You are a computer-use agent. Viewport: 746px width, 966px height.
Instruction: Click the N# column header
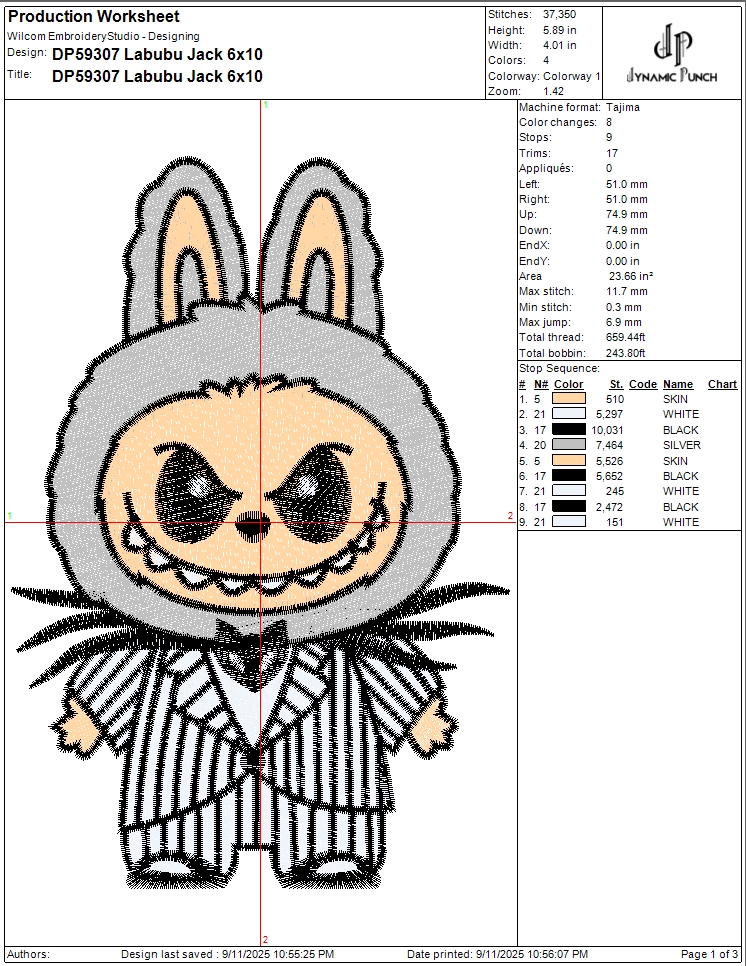point(540,384)
